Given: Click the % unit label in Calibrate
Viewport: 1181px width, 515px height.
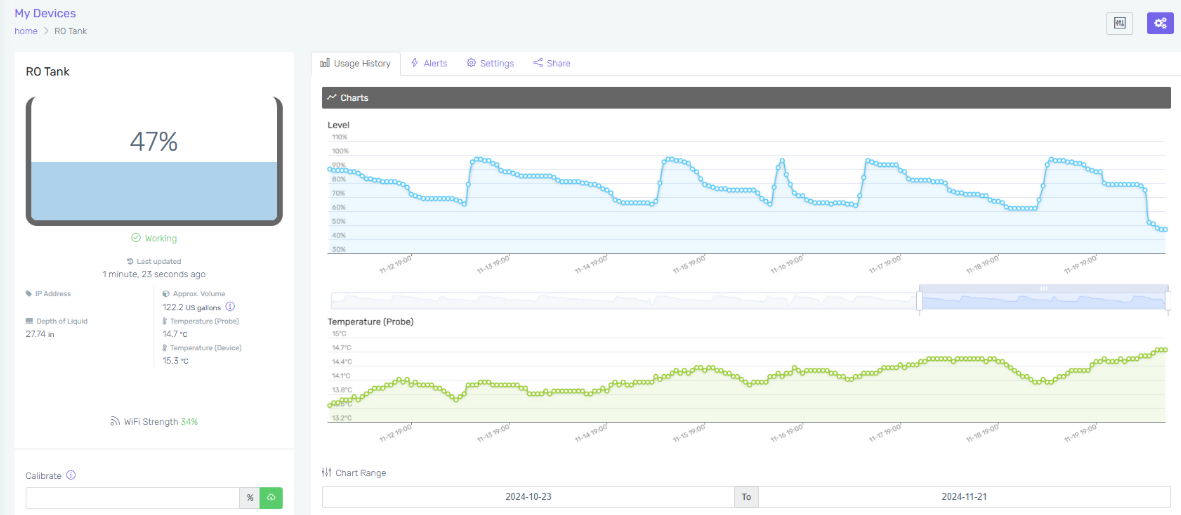Looking at the screenshot, I should (250, 498).
